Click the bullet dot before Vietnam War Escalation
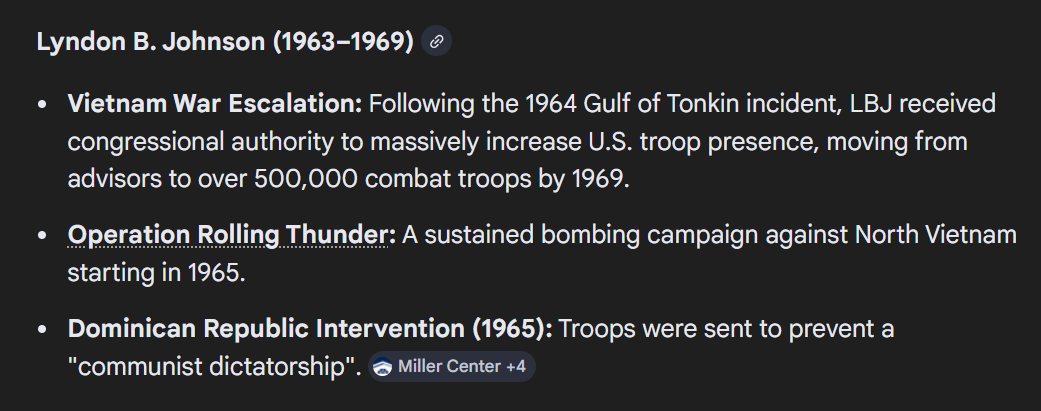 (42, 105)
